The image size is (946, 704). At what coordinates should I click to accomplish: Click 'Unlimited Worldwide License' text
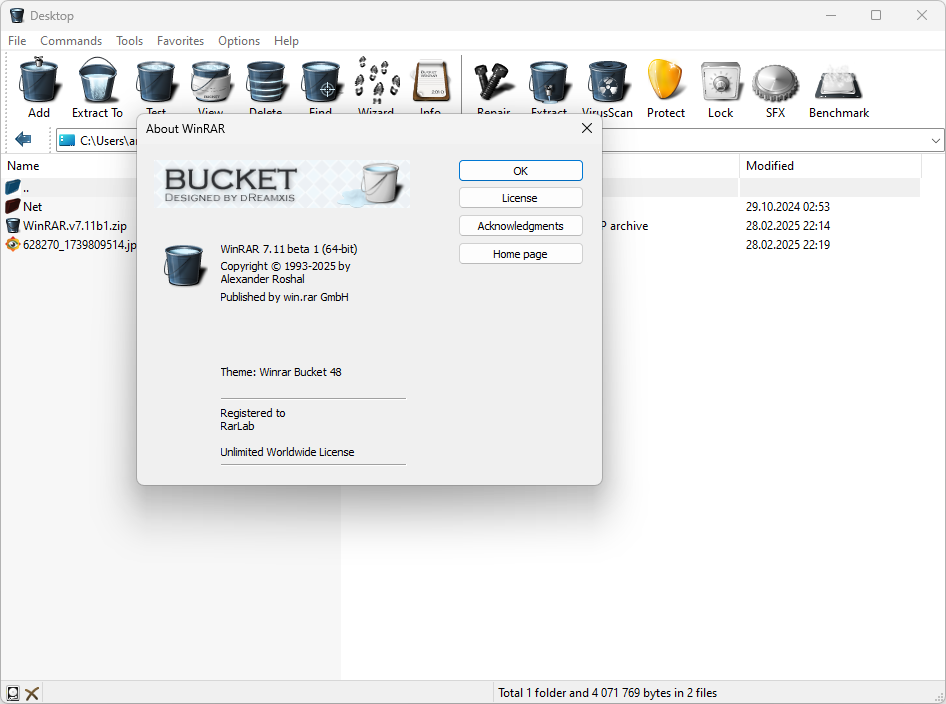(287, 452)
